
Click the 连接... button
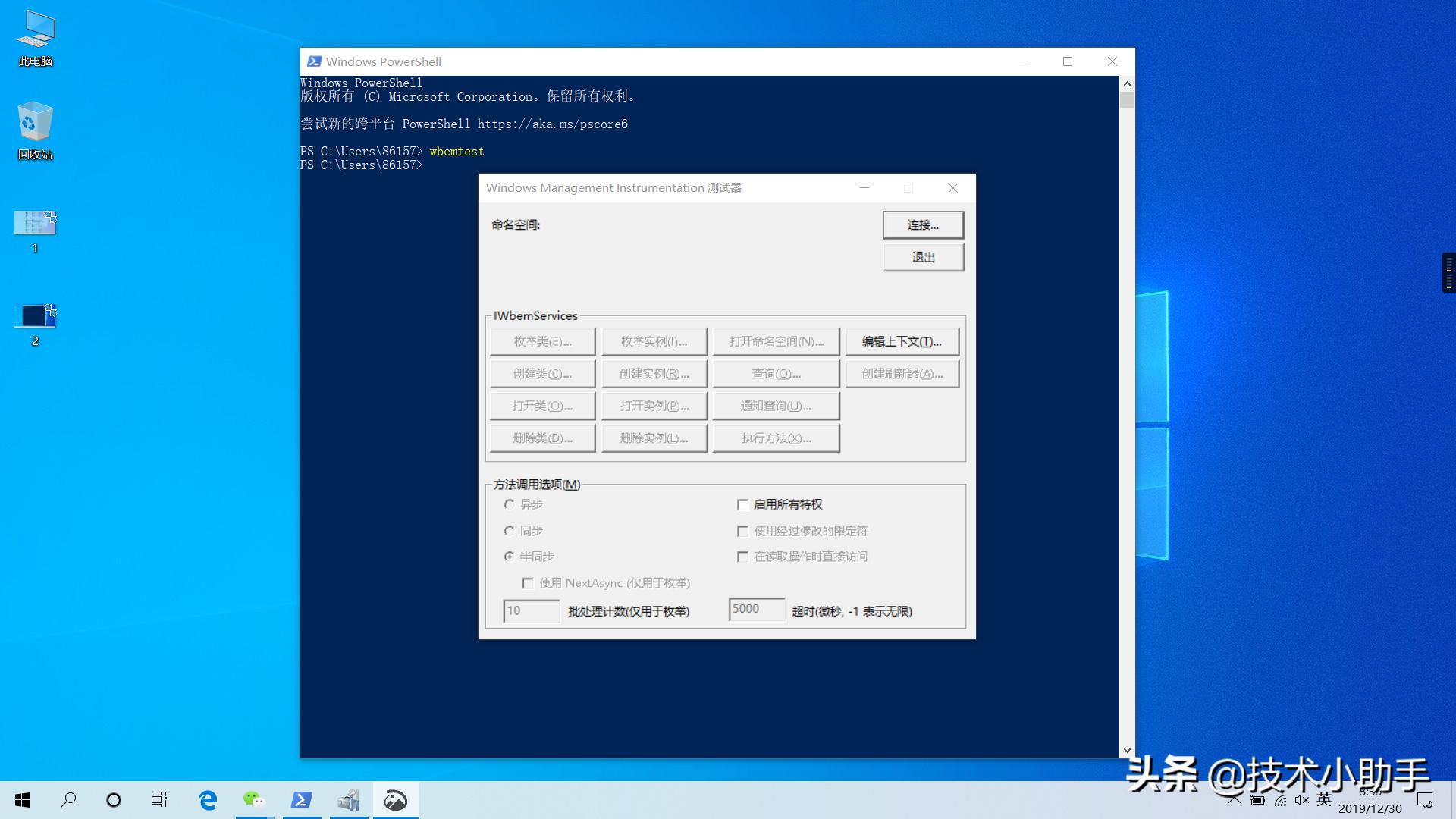click(923, 225)
